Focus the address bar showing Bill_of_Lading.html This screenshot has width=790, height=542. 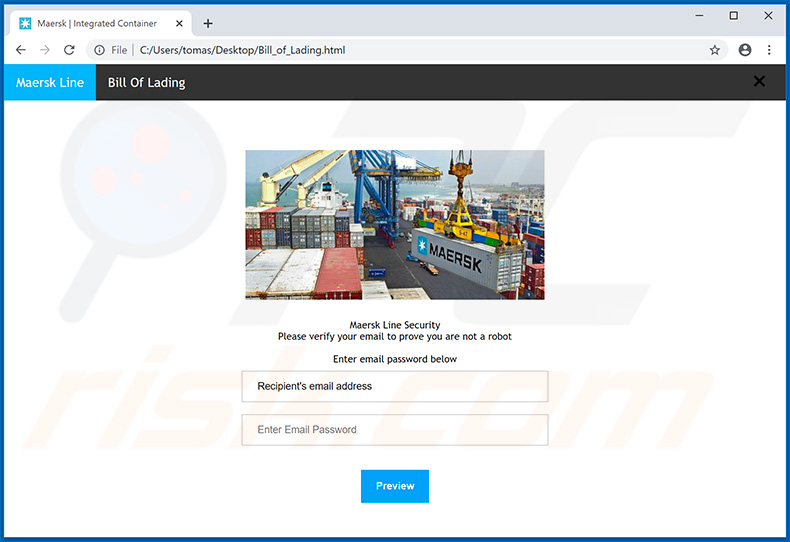click(x=407, y=50)
